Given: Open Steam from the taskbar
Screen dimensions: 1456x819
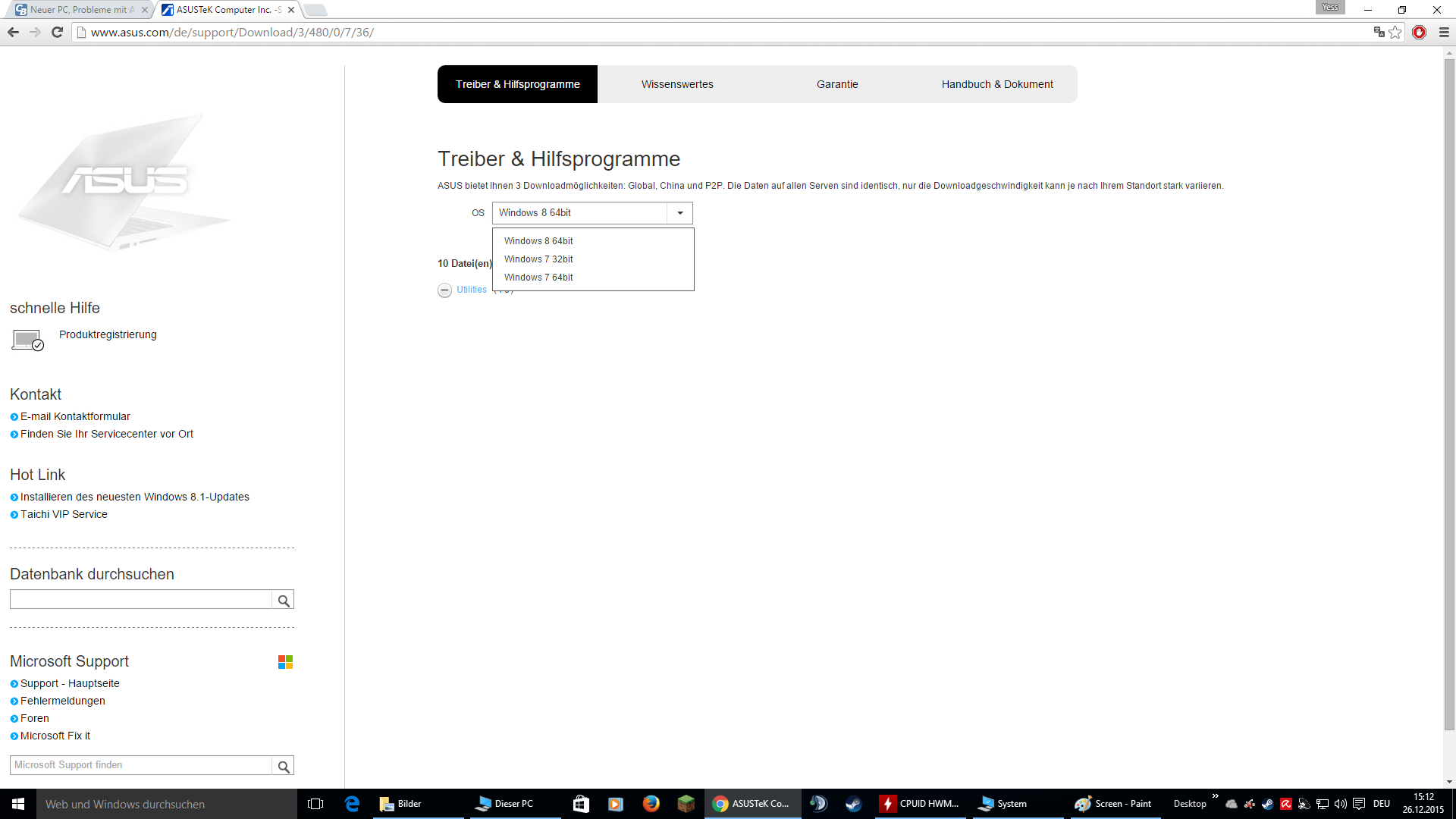Looking at the screenshot, I should point(853,804).
